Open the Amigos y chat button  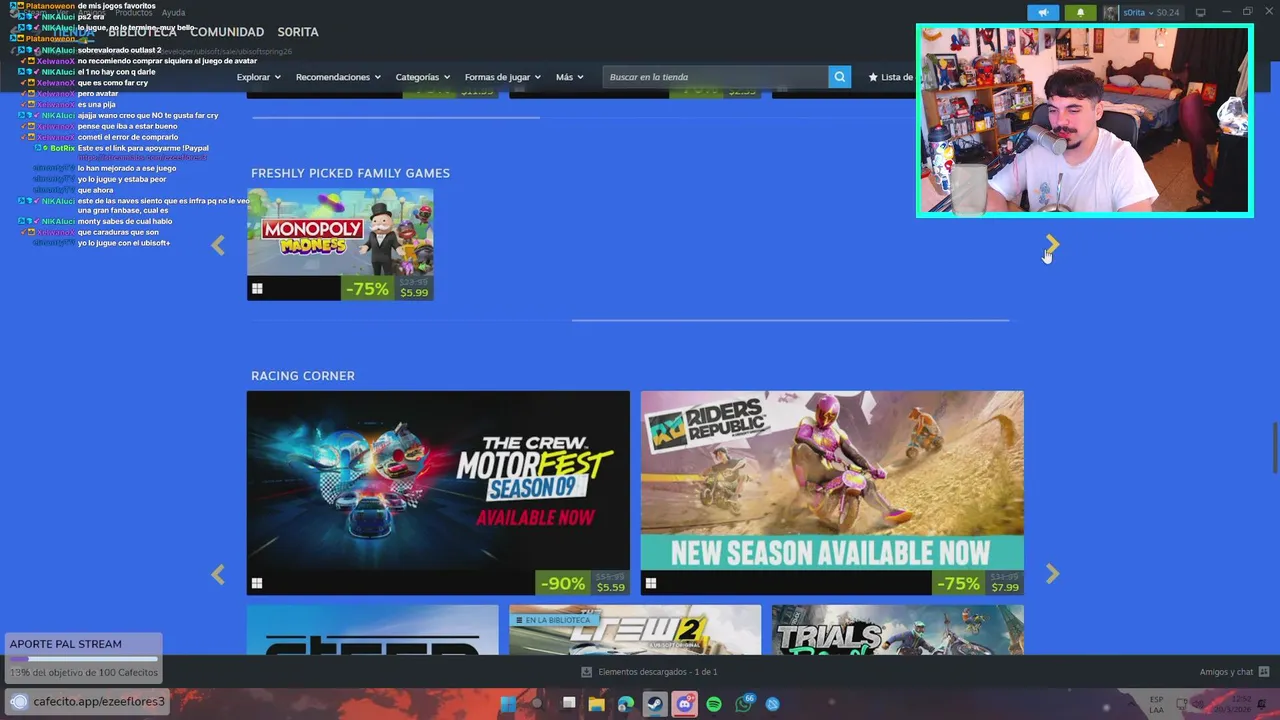tap(1234, 672)
